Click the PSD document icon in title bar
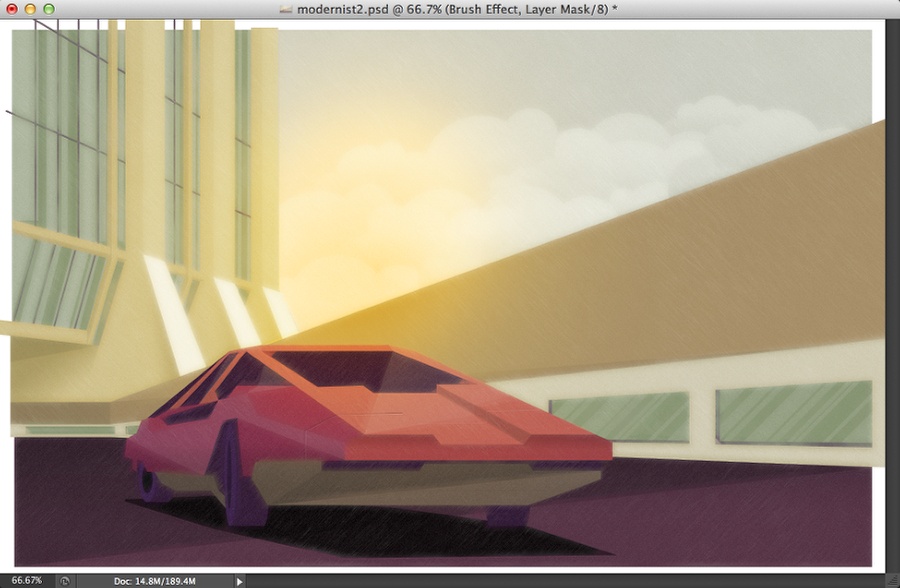900x588 pixels. pos(285,9)
